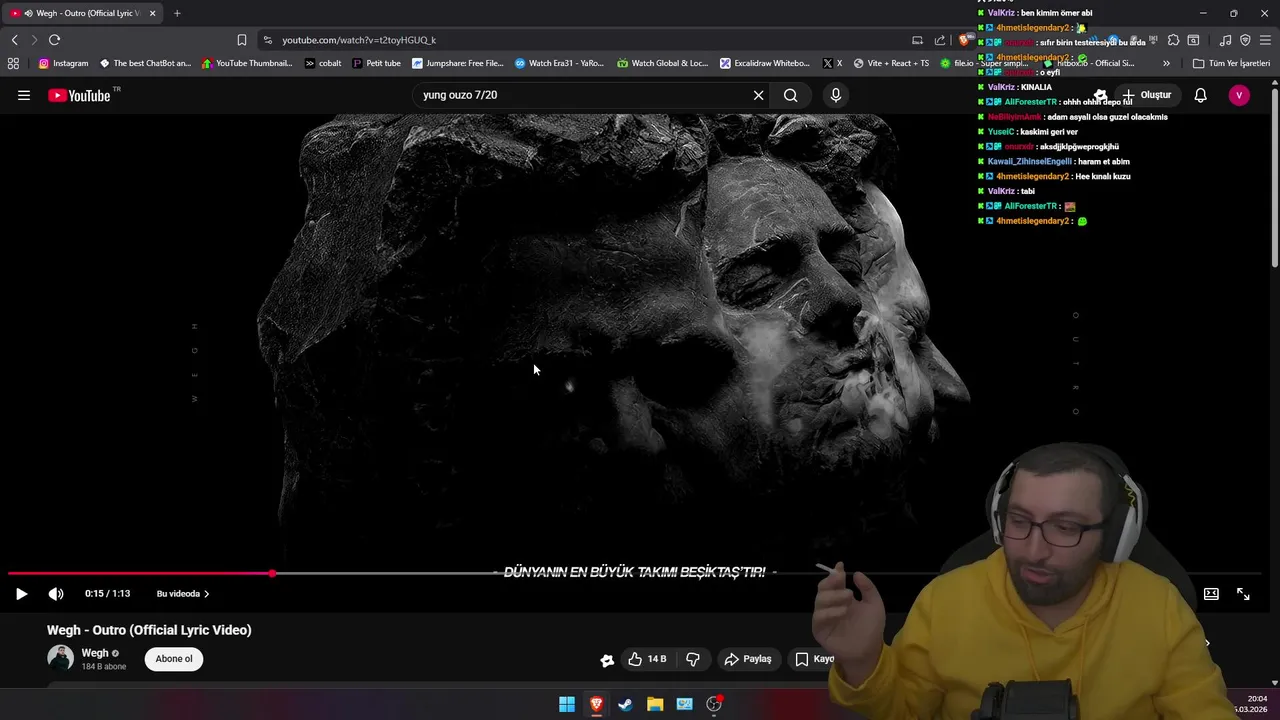Click the youtube.com address bar URL
The height and width of the screenshot is (720, 1280).
[359, 40]
